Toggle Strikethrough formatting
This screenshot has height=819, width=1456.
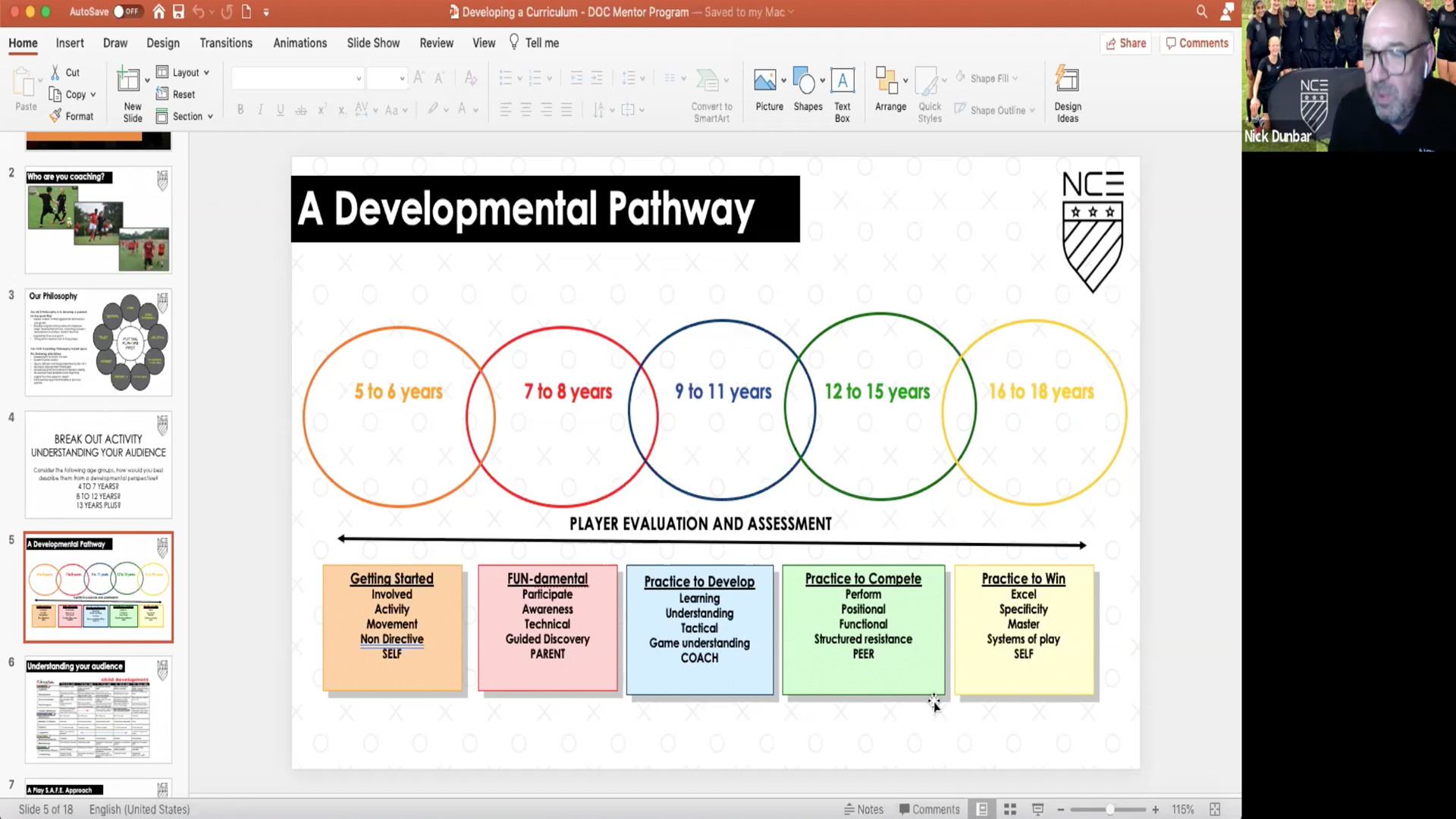coord(301,110)
